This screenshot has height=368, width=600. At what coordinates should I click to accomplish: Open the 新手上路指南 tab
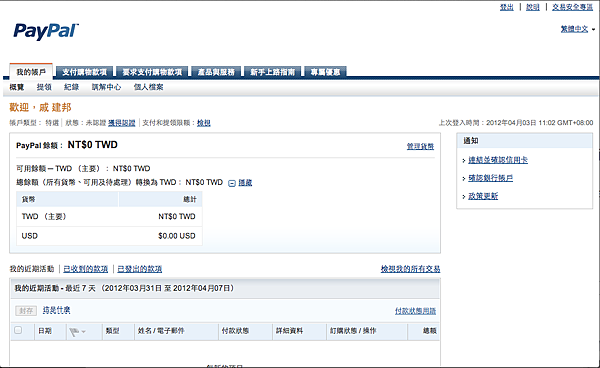tap(272, 72)
